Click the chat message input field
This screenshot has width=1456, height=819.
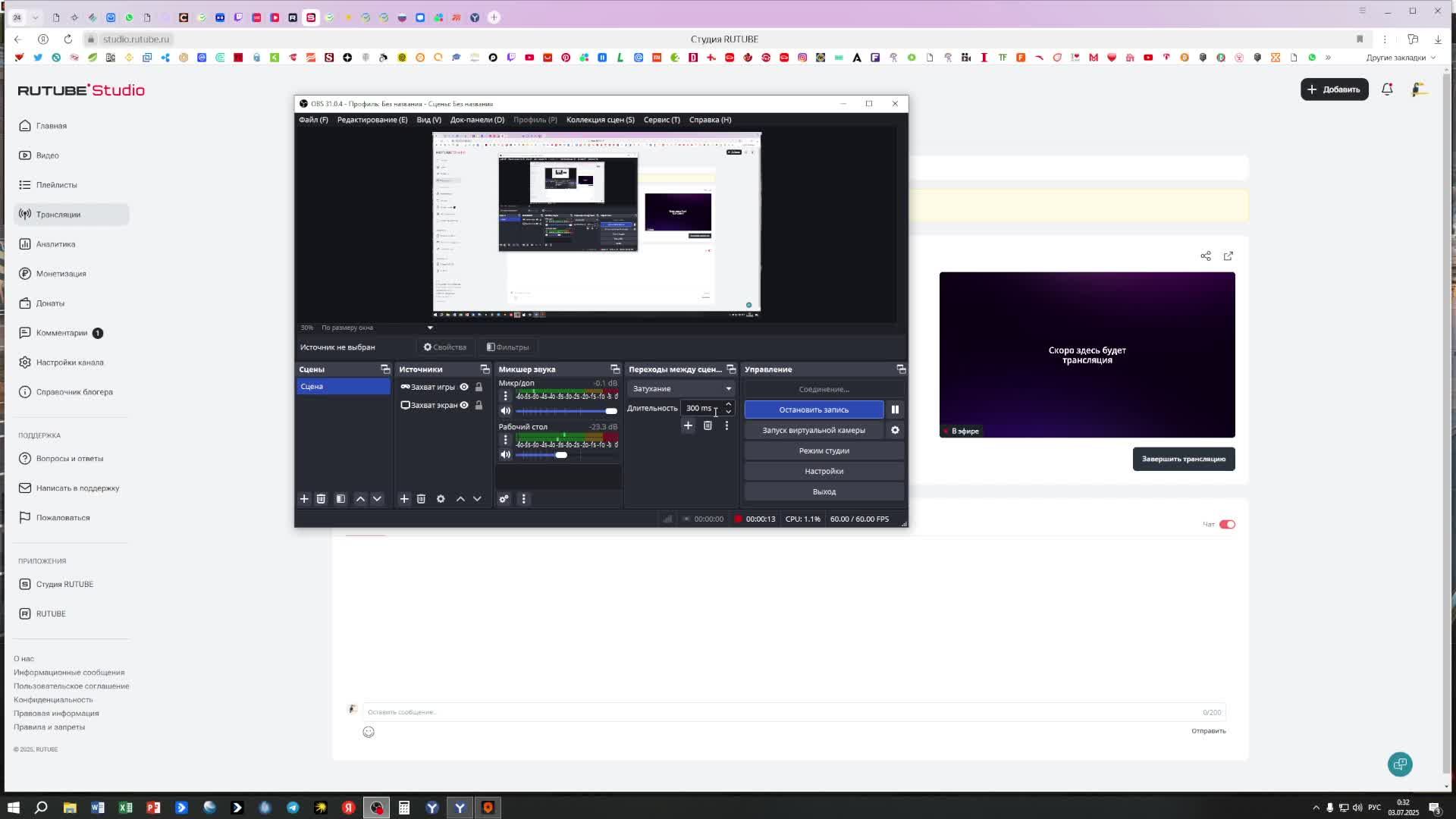(793, 712)
